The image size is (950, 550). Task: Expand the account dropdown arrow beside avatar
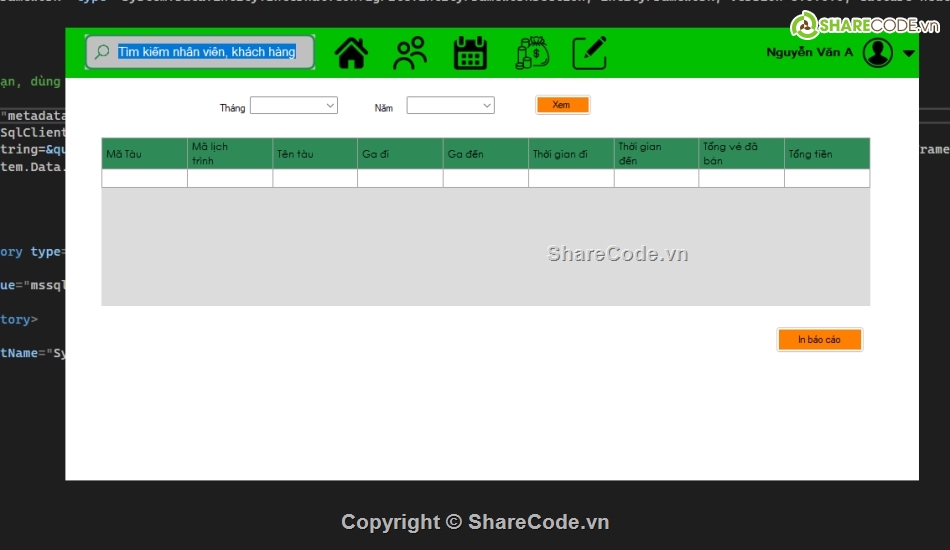tap(908, 54)
